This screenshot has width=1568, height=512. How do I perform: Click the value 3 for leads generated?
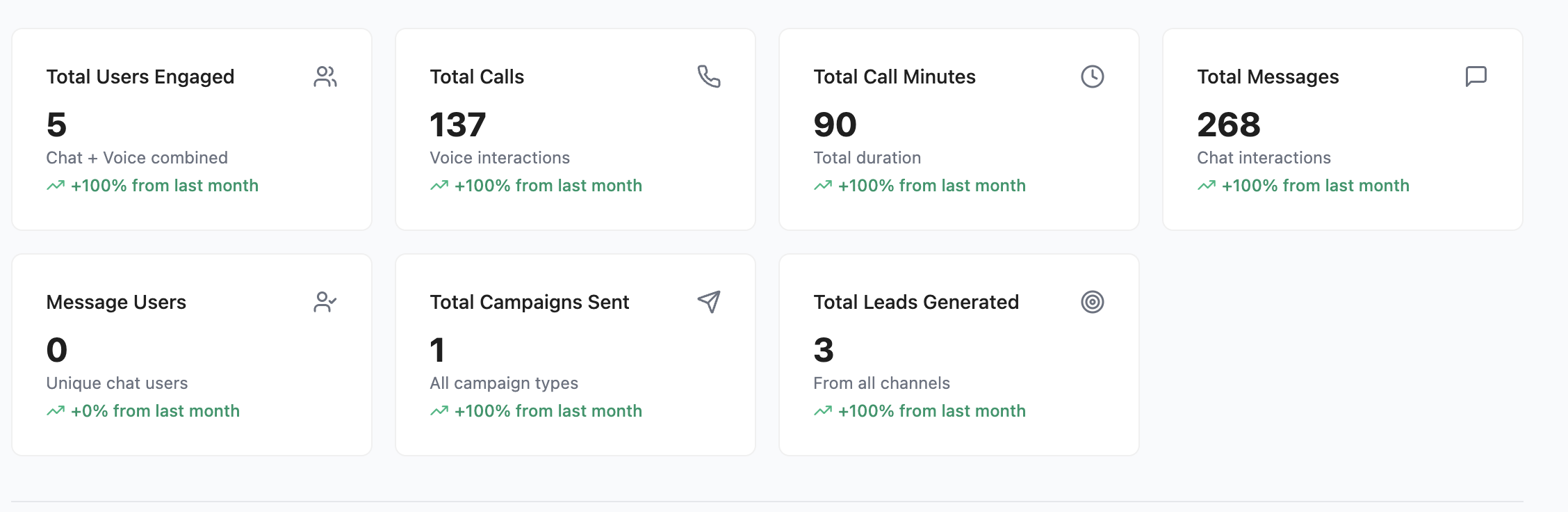pyautogui.click(x=824, y=350)
